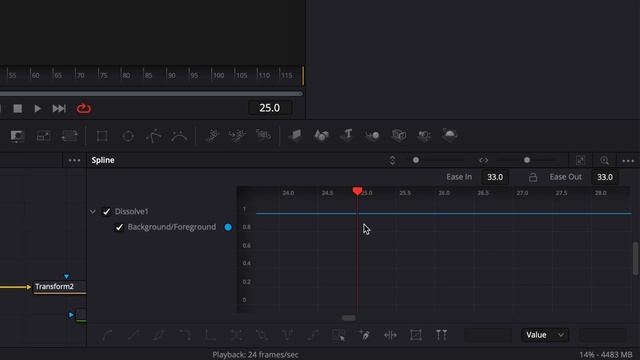640x360 pixels.
Task: Click frame 100 on the time ruler
Action: coord(218,75)
